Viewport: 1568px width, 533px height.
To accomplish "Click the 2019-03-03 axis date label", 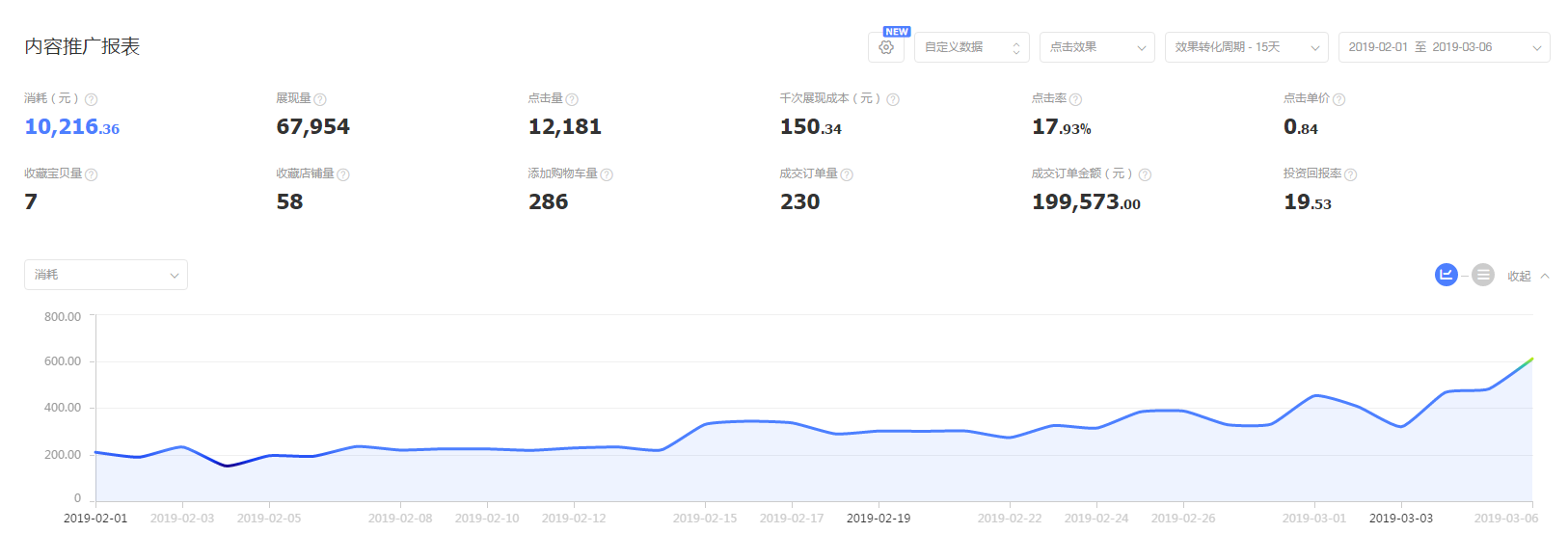I will 1400,519.
